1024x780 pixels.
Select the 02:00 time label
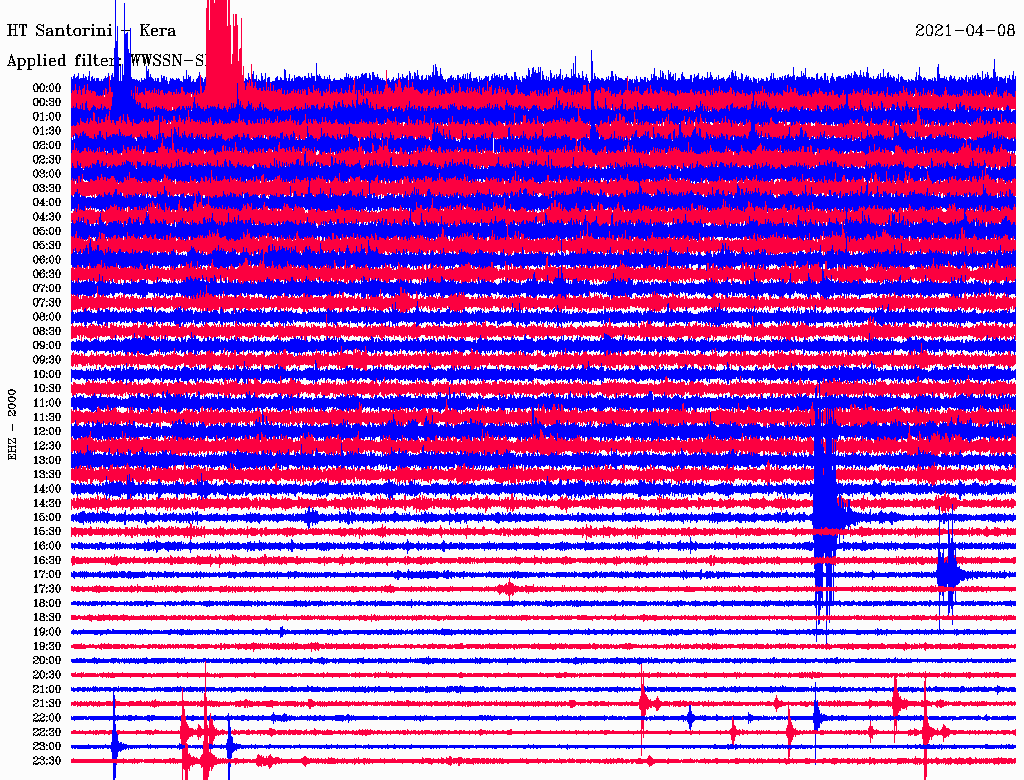[47, 146]
